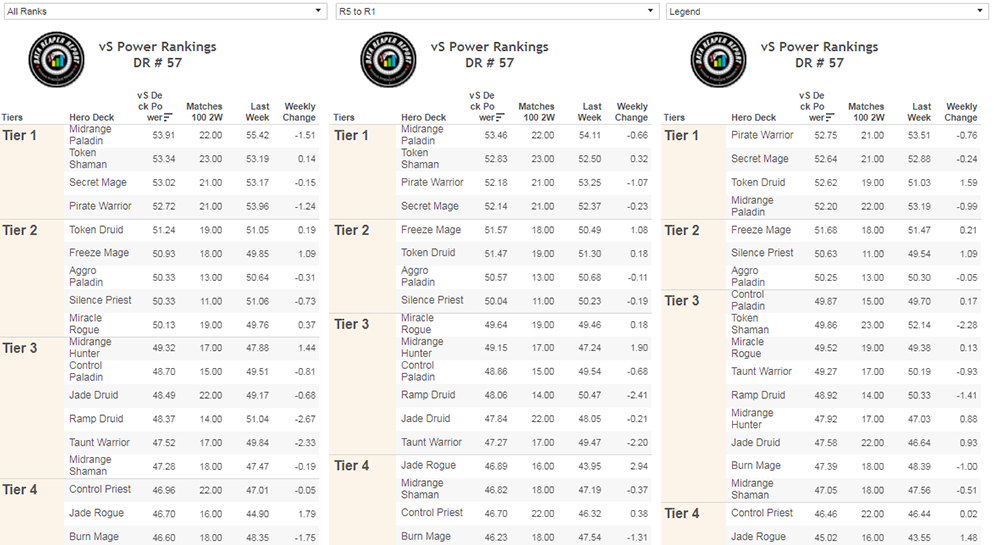Select Midrange Shaman in R5 to R1 table
Viewport: 994px width, 545px height.
(x=422, y=489)
